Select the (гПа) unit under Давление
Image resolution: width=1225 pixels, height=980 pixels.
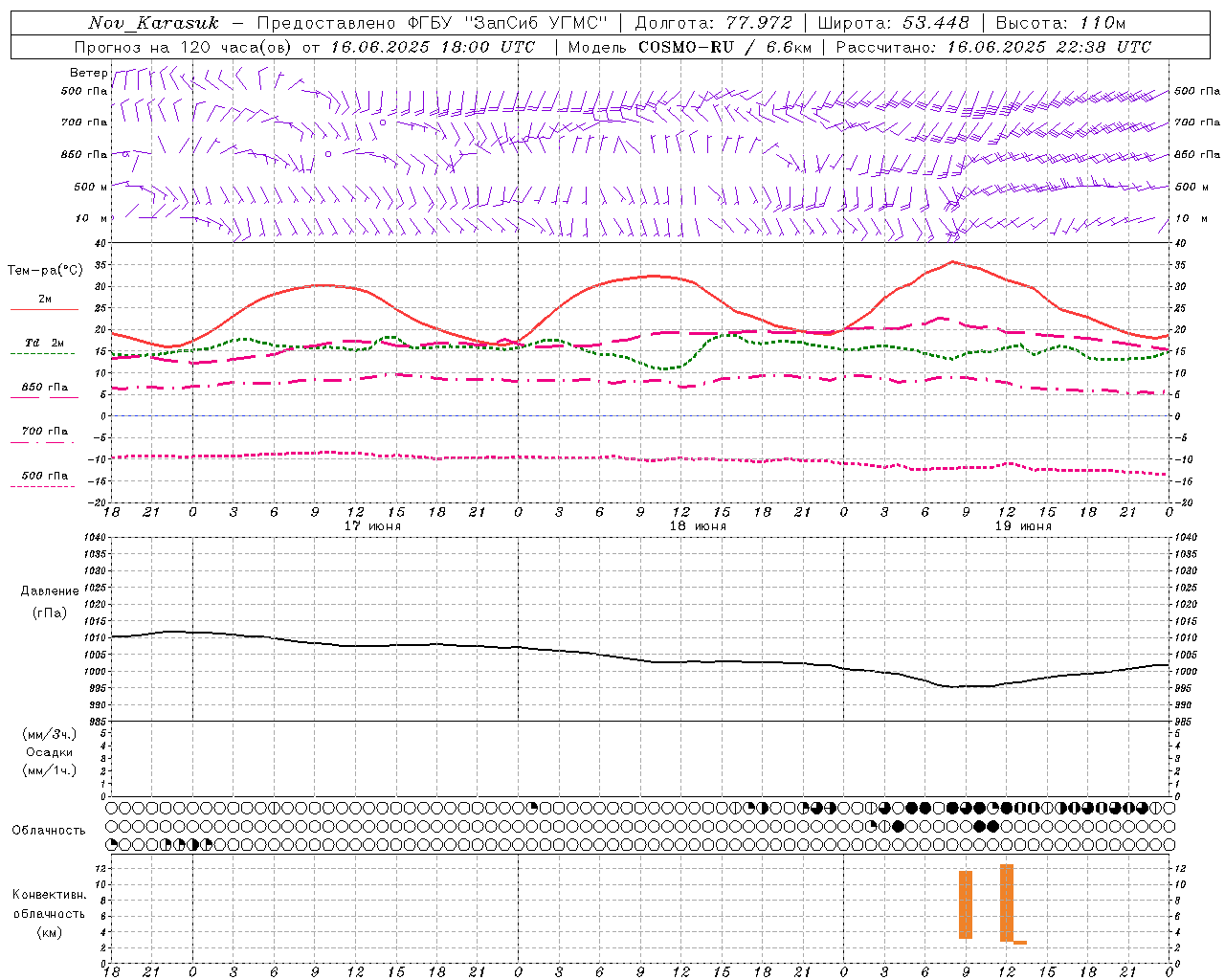[x=50, y=613]
